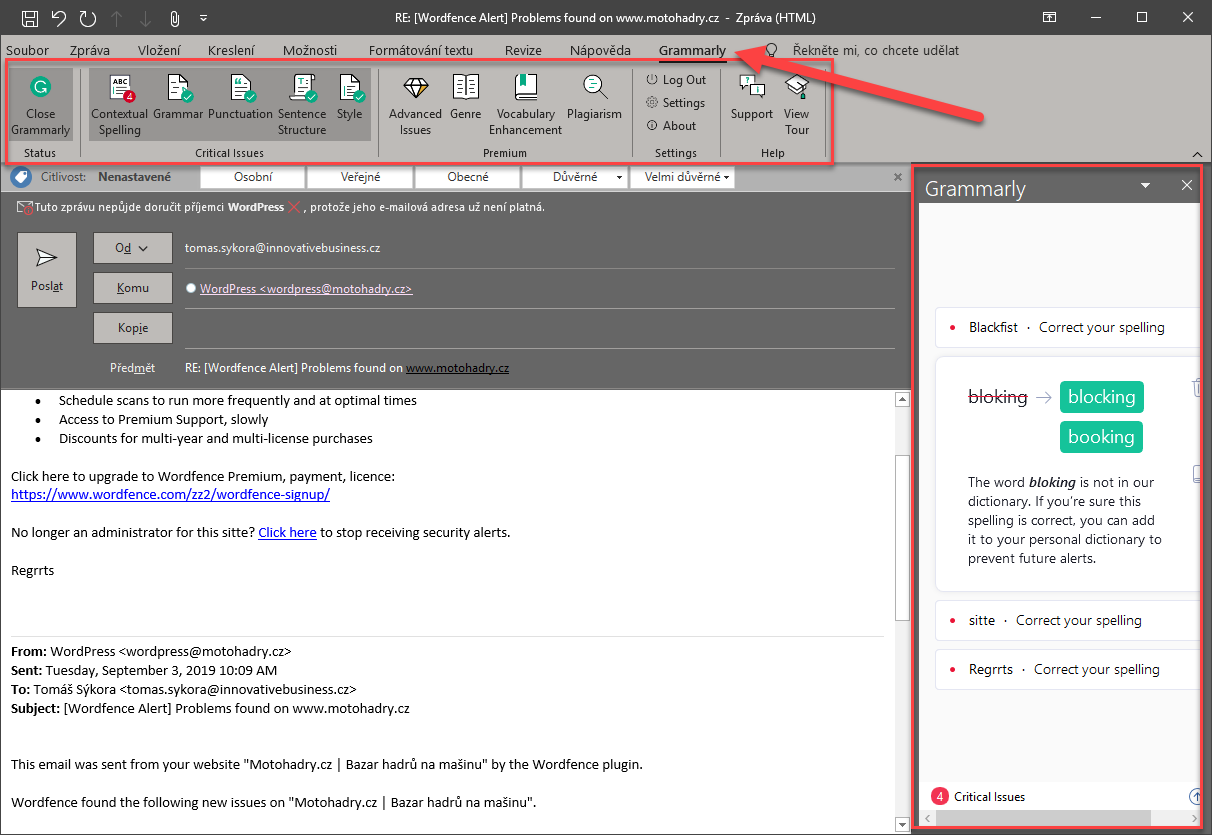Accept the 'booking' suggestion
The image size is (1212, 835).
(x=1101, y=437)
